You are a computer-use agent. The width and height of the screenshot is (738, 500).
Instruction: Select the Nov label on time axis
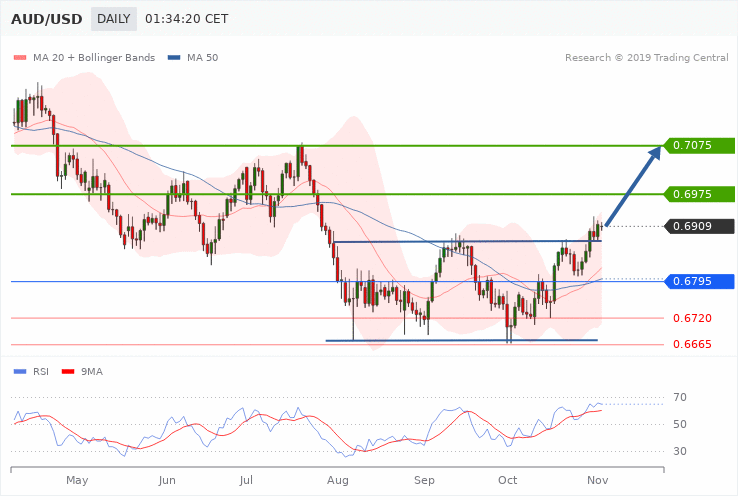[x=598, y=481]
